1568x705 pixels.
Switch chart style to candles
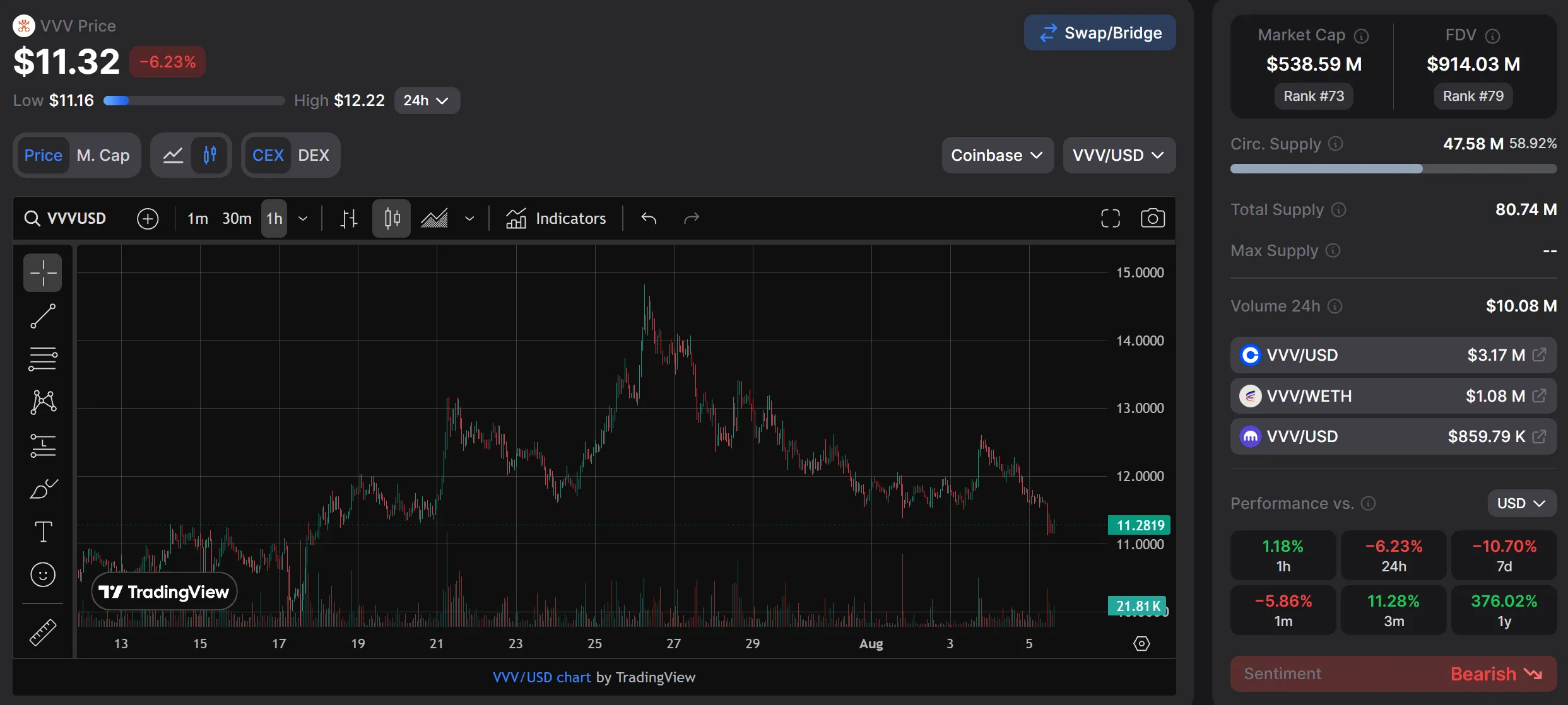tap(392, 219)
